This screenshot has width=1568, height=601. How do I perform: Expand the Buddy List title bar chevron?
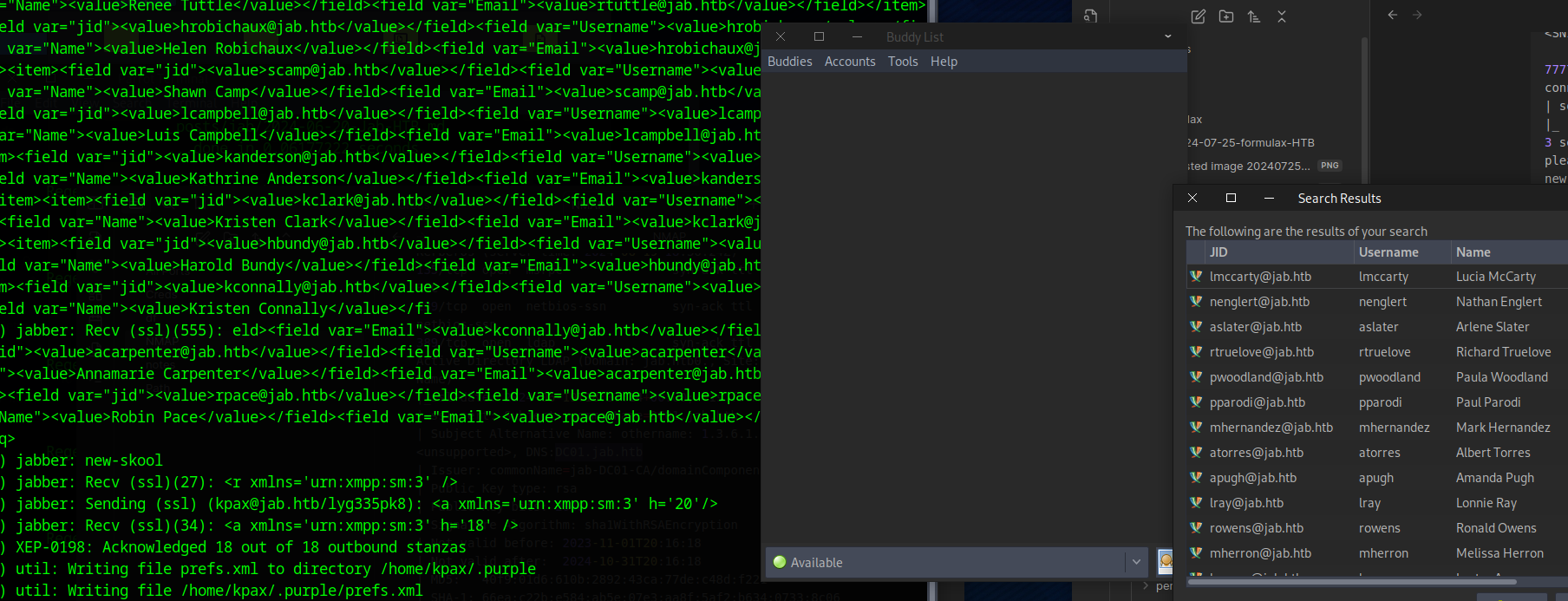pos(1167,36)
